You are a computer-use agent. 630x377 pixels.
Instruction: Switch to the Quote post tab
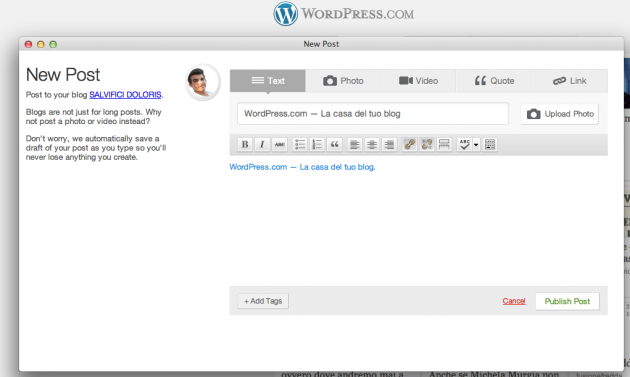coord(493,81)
